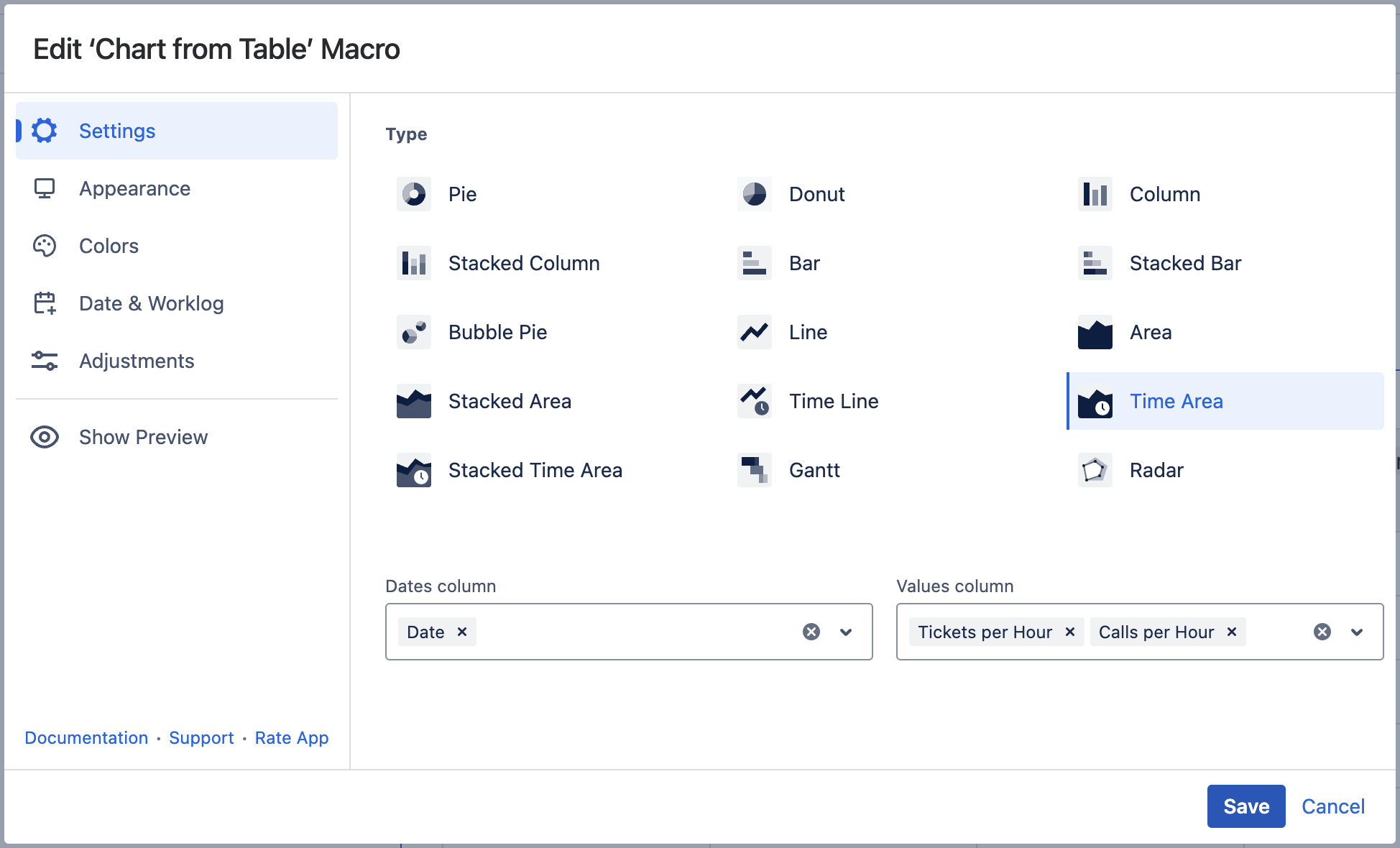Select the Pie chart type icon
This screenshot has width=1400, height=848.
pos(414,194)
